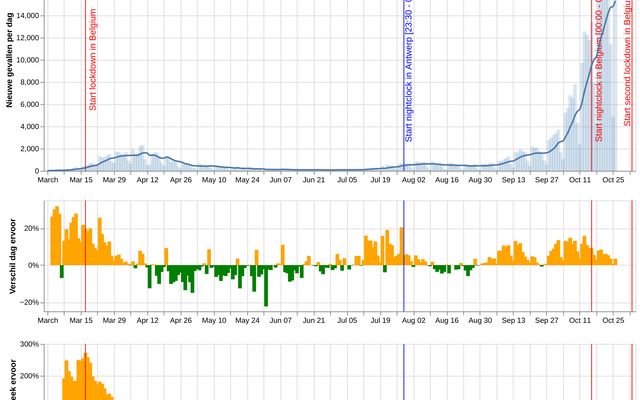
Task: Click the 'Oct 25' label under the top chart
Action: pos(613,181)
